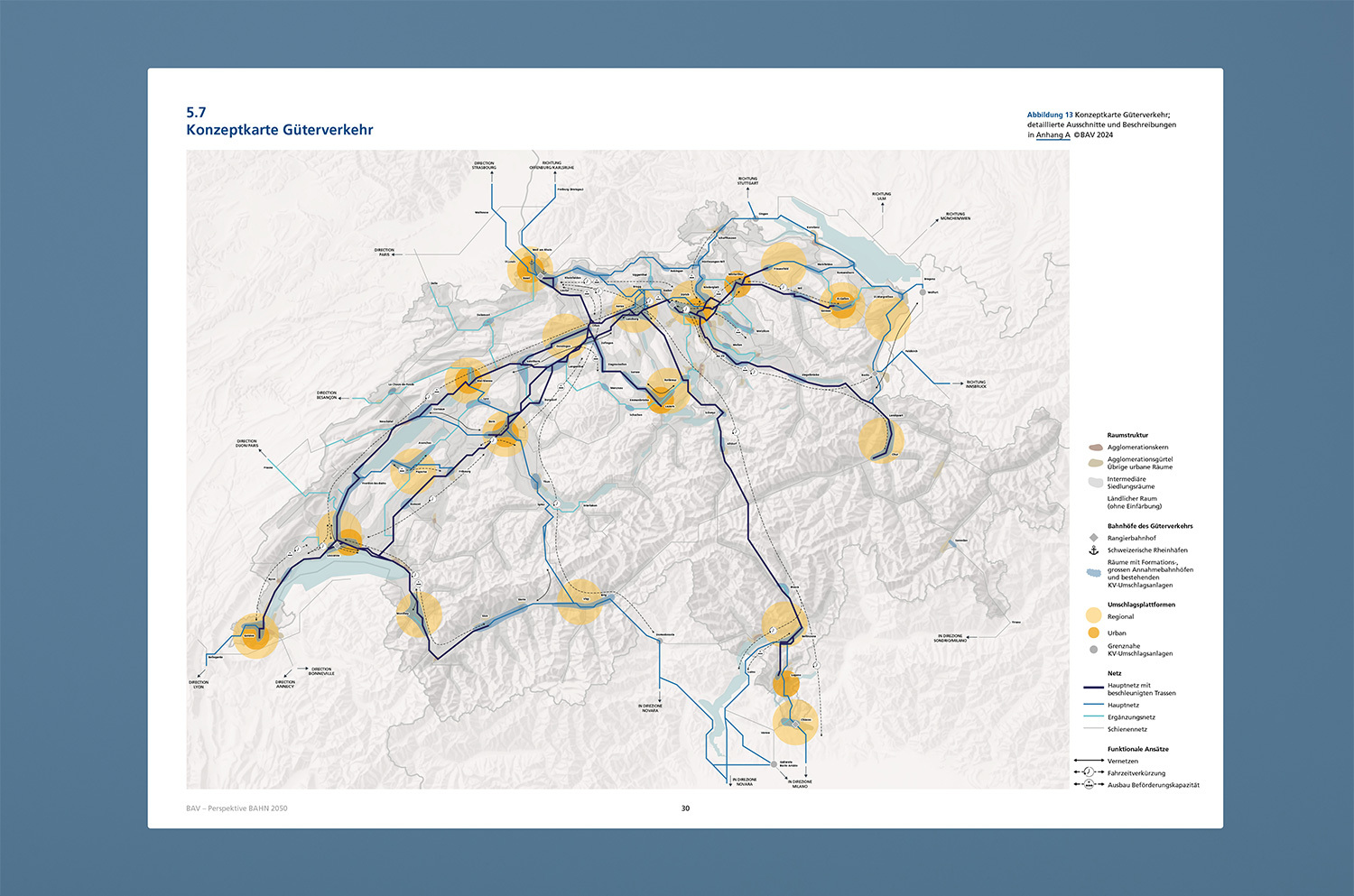Viewport: 1354px width, 896px height.
Task: Click the Urban orange legend swatch
Action: [1093, 633]
